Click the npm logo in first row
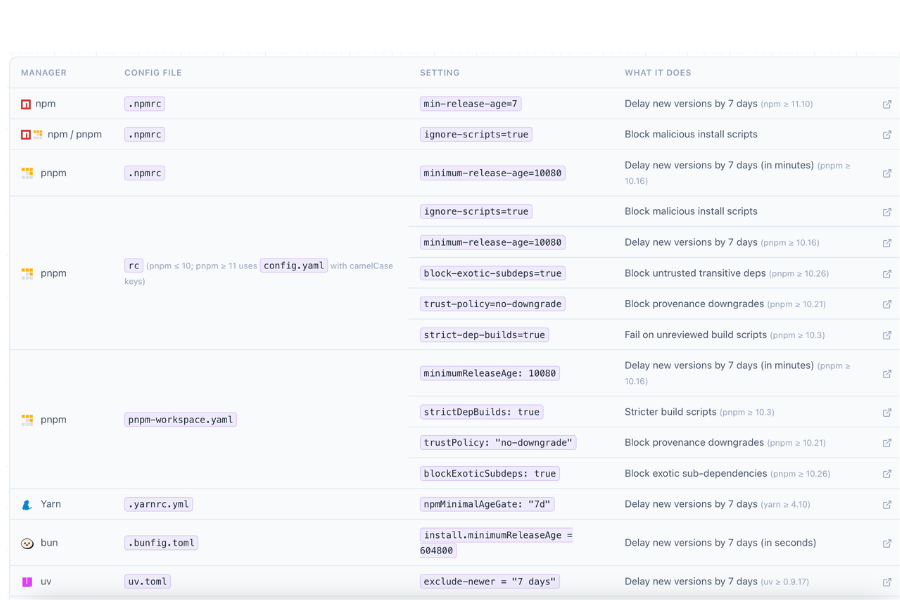Viewport: 900px width, 600px height. 26,104
